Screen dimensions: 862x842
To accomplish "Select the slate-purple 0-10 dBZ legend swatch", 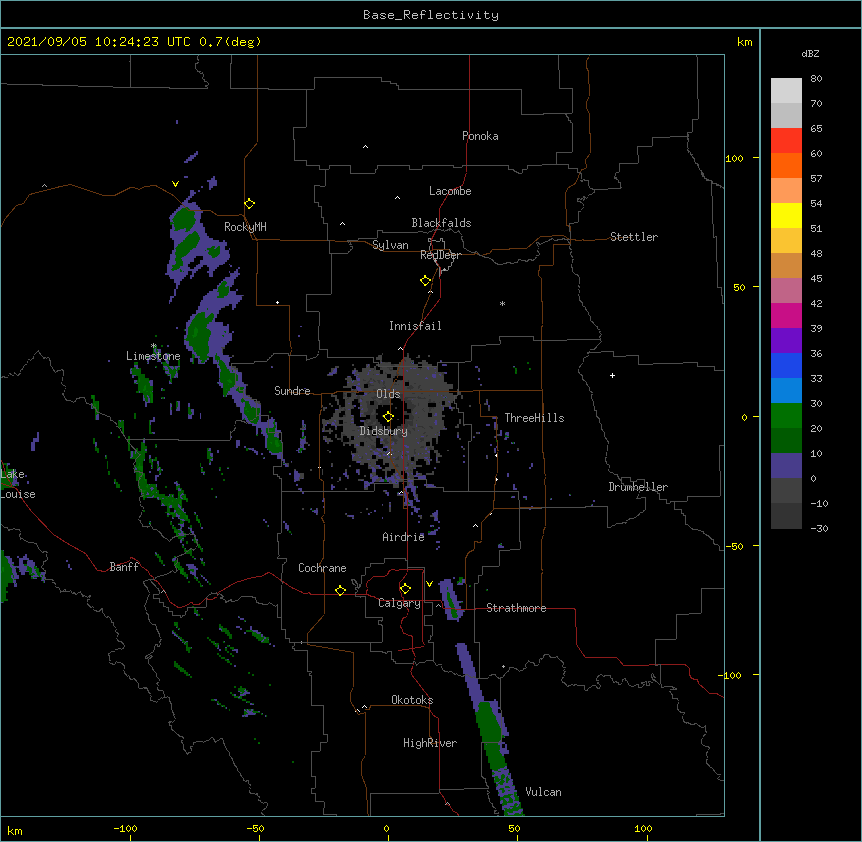I will click(x=786, y=466).
